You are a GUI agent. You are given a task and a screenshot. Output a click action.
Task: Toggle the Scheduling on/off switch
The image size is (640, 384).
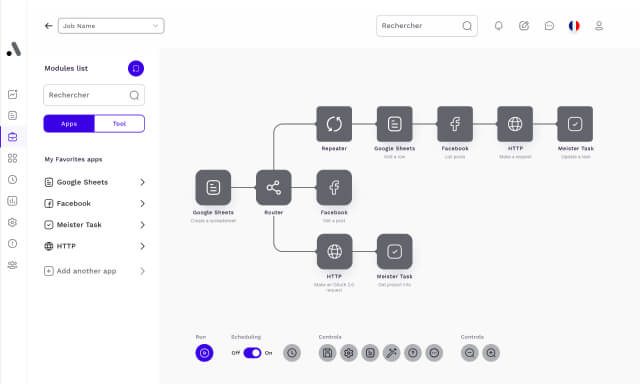pos(252,353)
